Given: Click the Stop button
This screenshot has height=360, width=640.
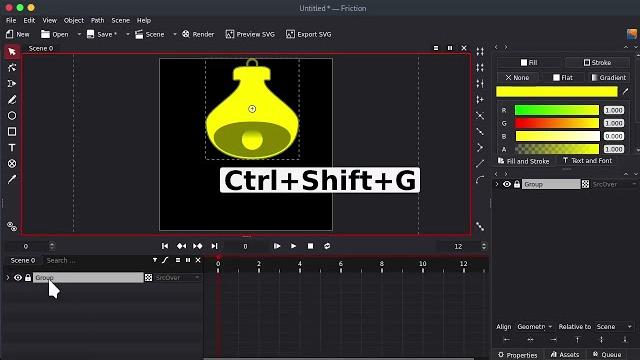Looking at the screenshot, I should pos(310,246).
